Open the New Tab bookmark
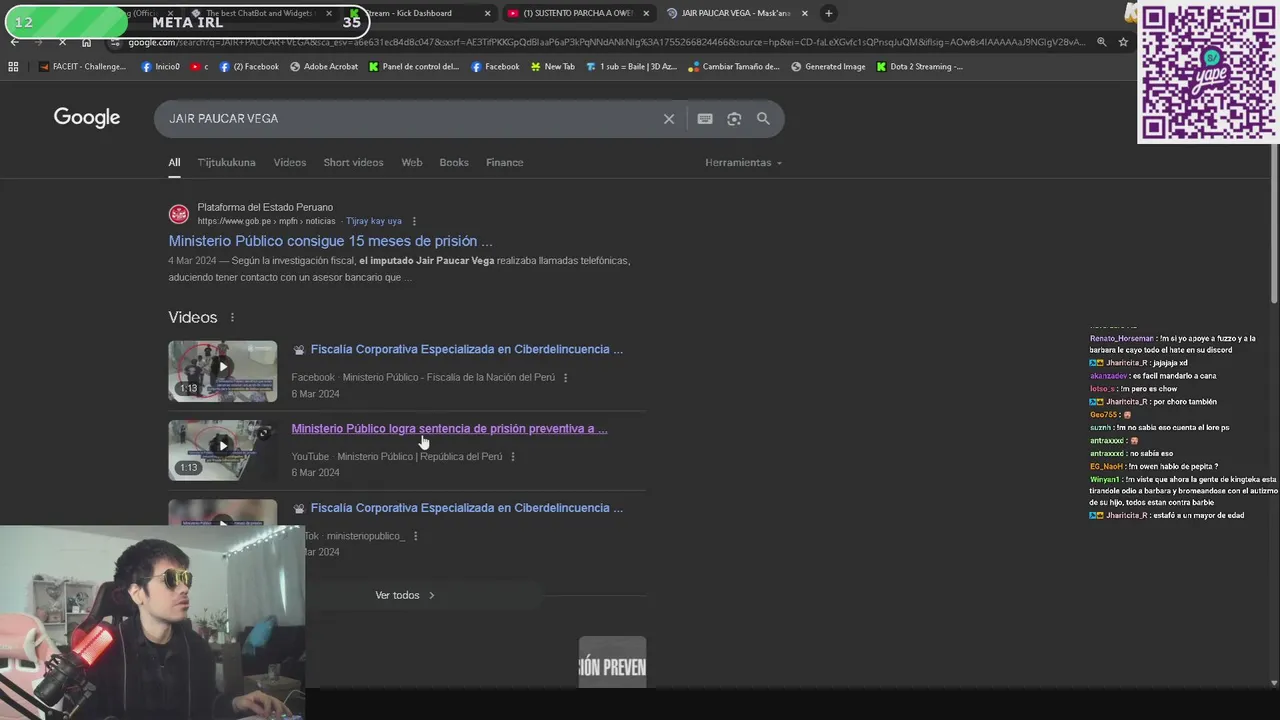Screen dimensions: 1280x720 [552, 67]
